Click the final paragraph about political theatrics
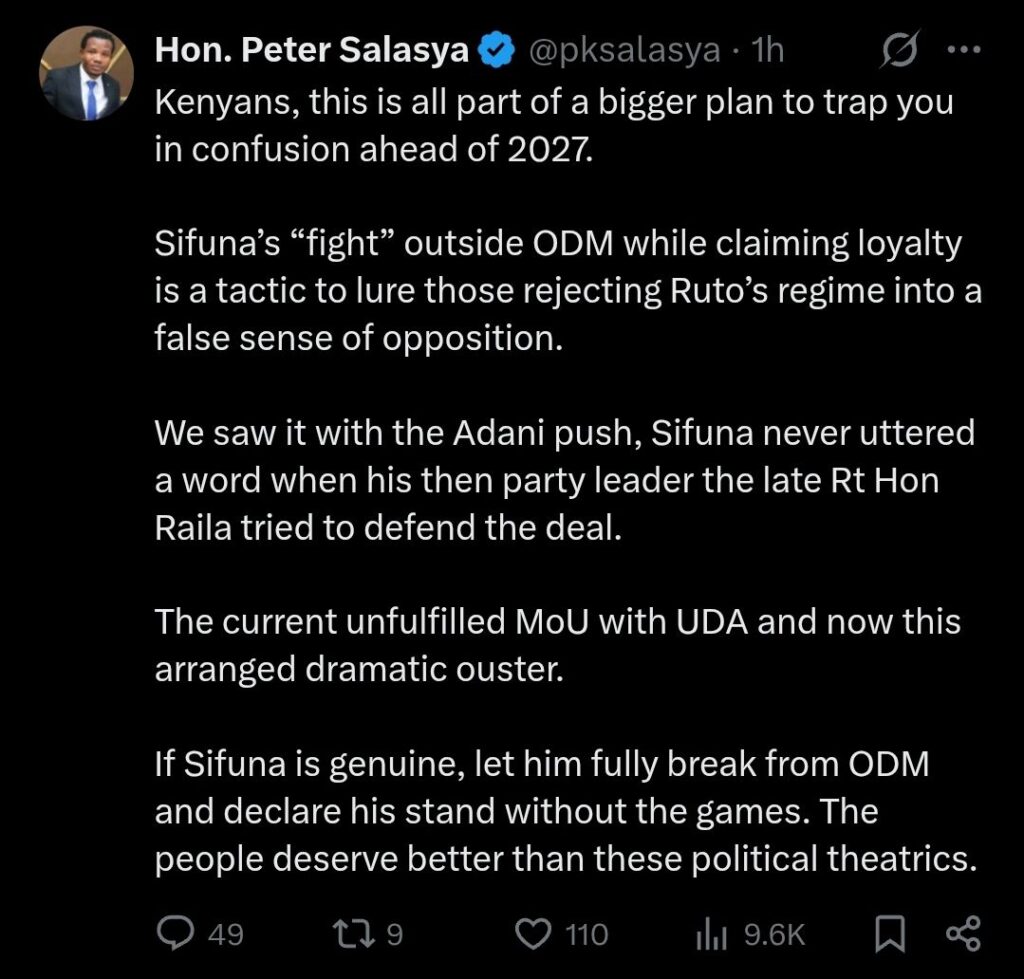This screenshot has height=979, width=1024. pyautogui.click(x=563, y=811)
